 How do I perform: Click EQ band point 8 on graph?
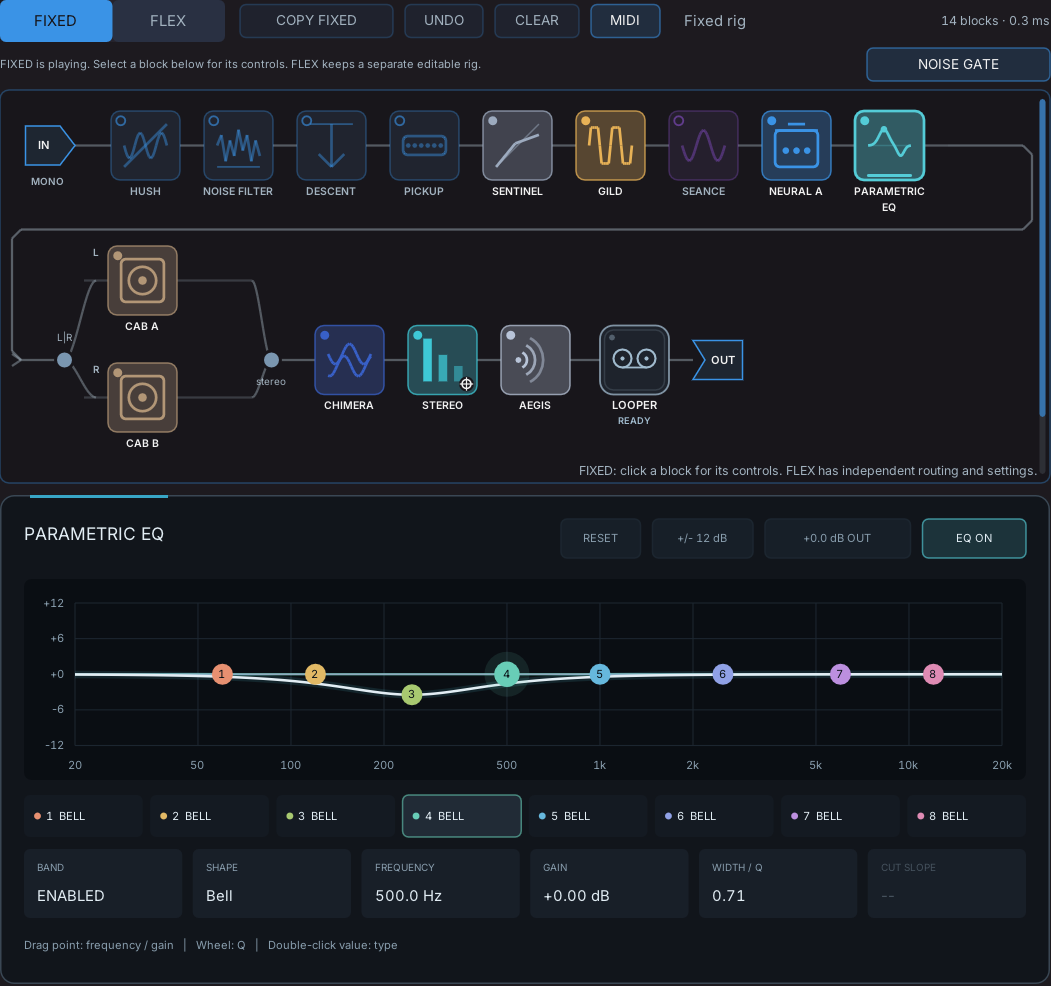point(932,674)
